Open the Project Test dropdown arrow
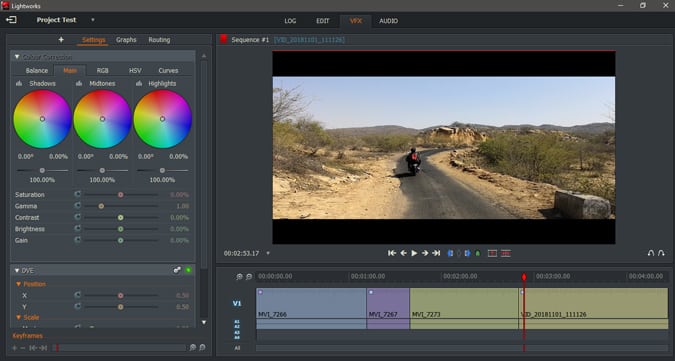 [x=93, y=20]
